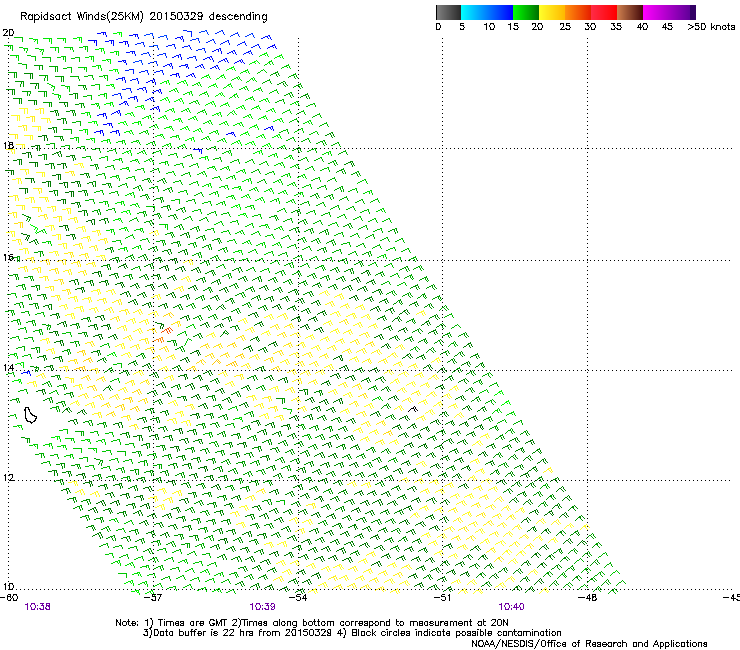Click latitude axis label '10'
This screenshot has width=740, height=650.
(x=8, y=586)
